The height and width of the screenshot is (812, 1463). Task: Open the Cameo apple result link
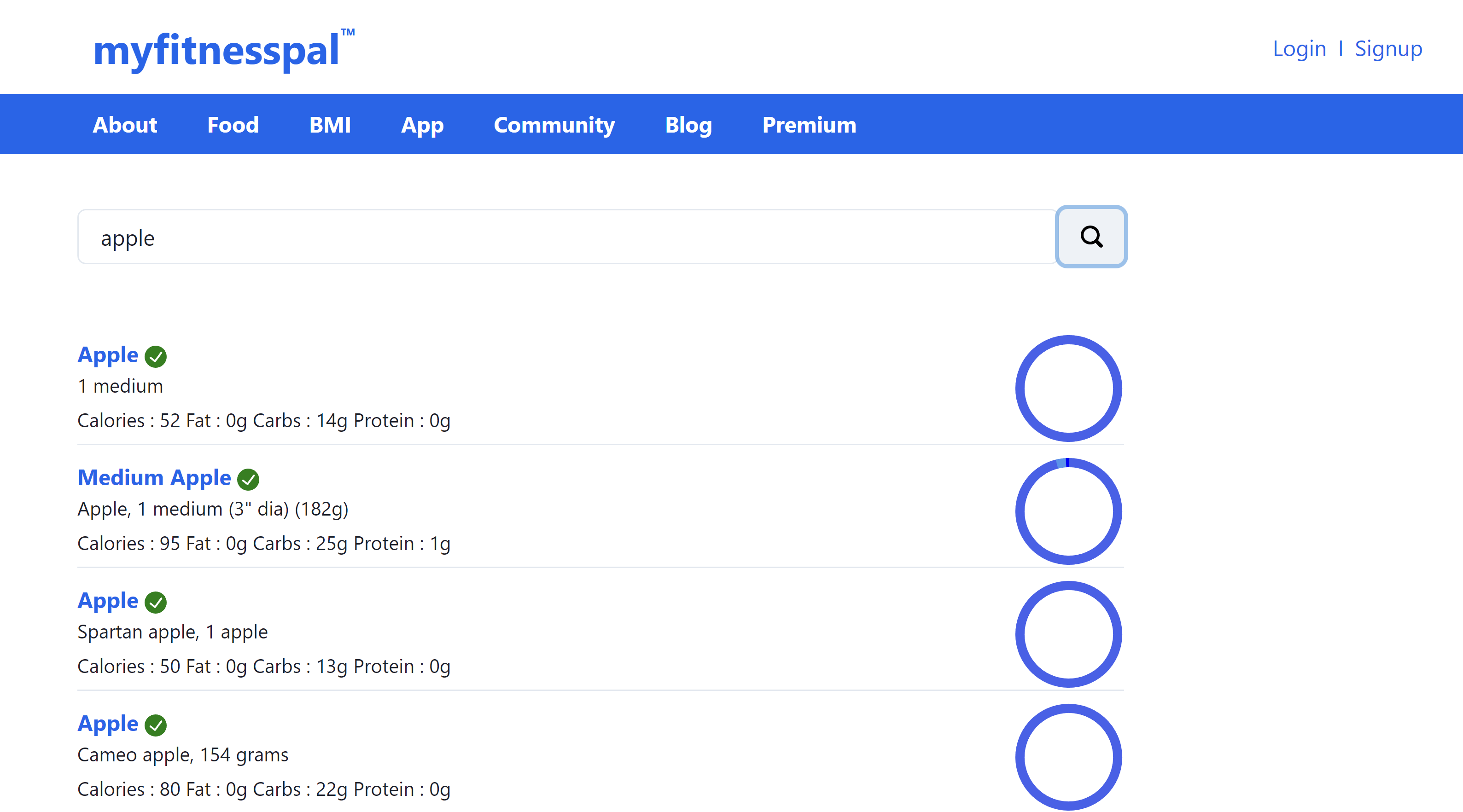107,724
